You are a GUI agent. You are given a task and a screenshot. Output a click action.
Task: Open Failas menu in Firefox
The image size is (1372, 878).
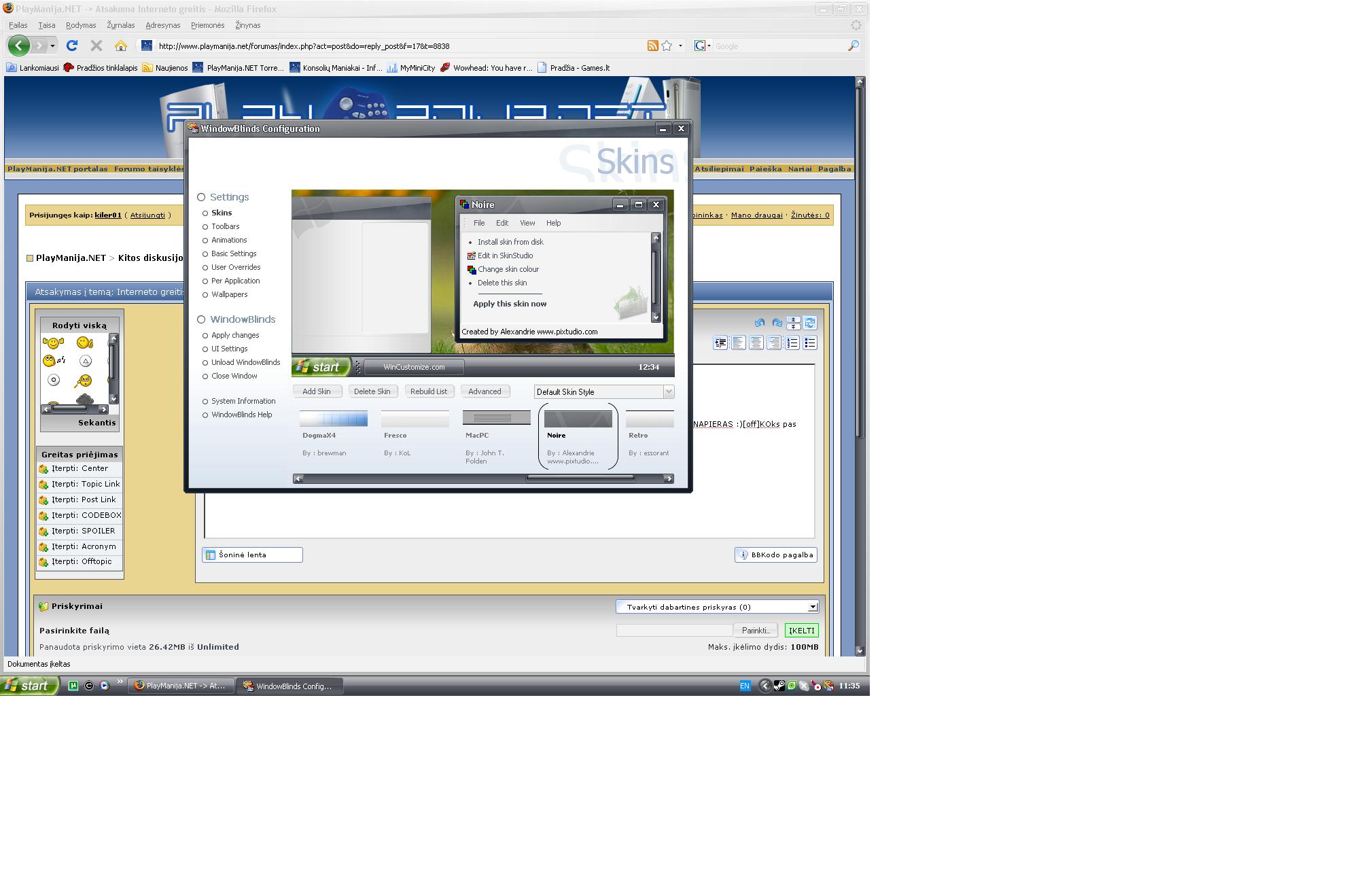pyautogui.click(x=18, y=25)
